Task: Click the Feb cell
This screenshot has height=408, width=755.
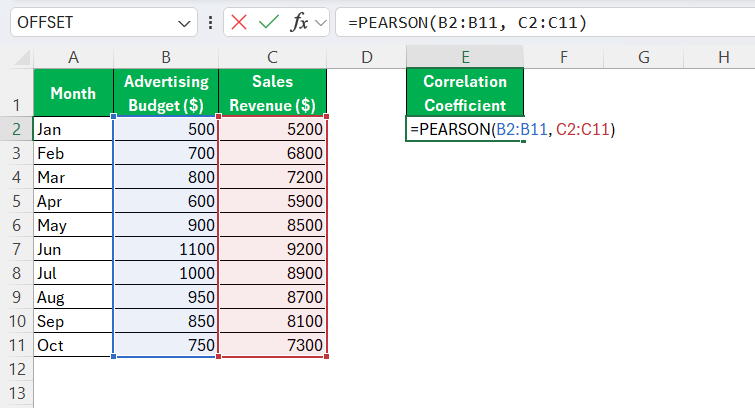Action: tap(73, 153)
